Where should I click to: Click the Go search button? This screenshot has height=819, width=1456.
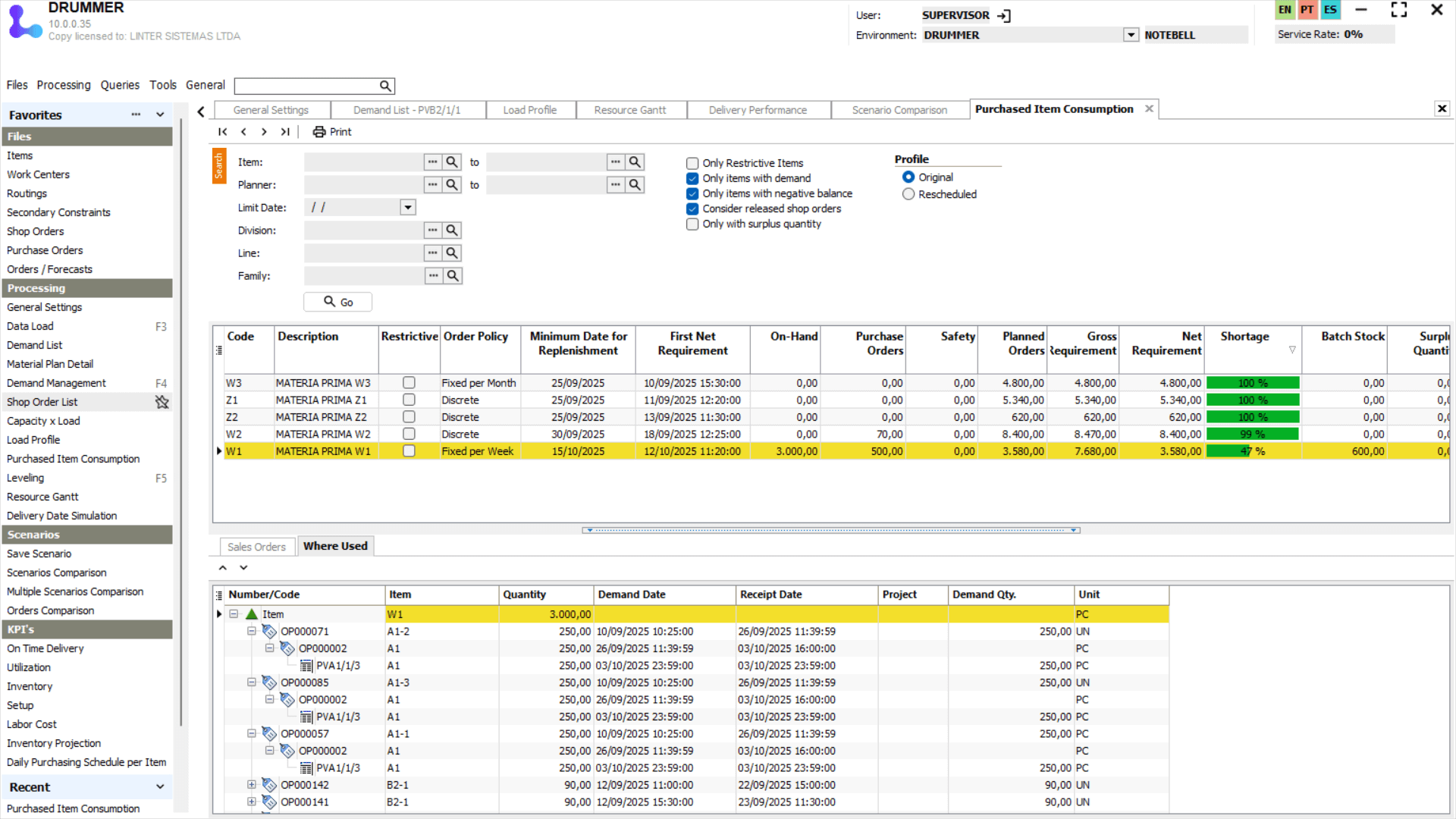pyautogui.click(x=338, y=302)
